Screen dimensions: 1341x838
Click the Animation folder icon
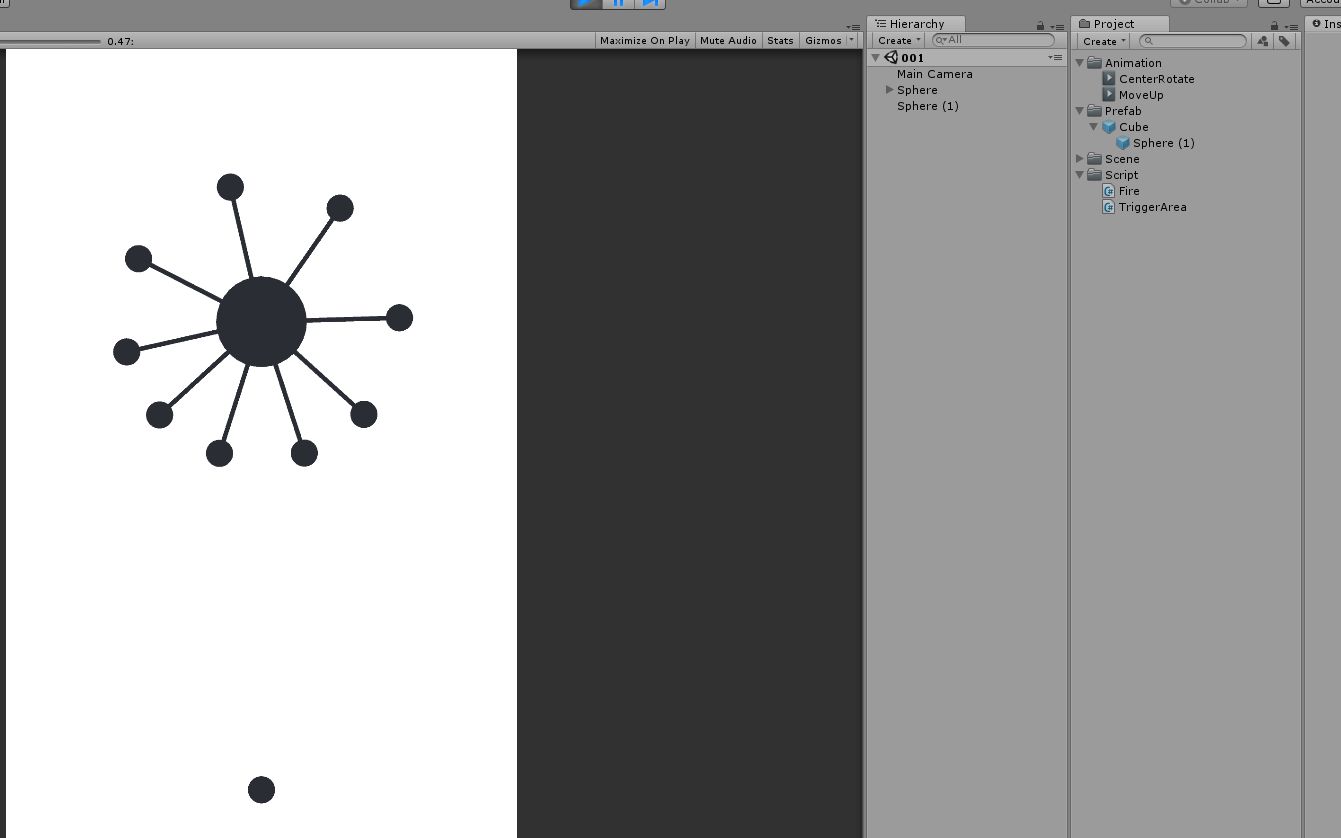(x=1094, y=63)
